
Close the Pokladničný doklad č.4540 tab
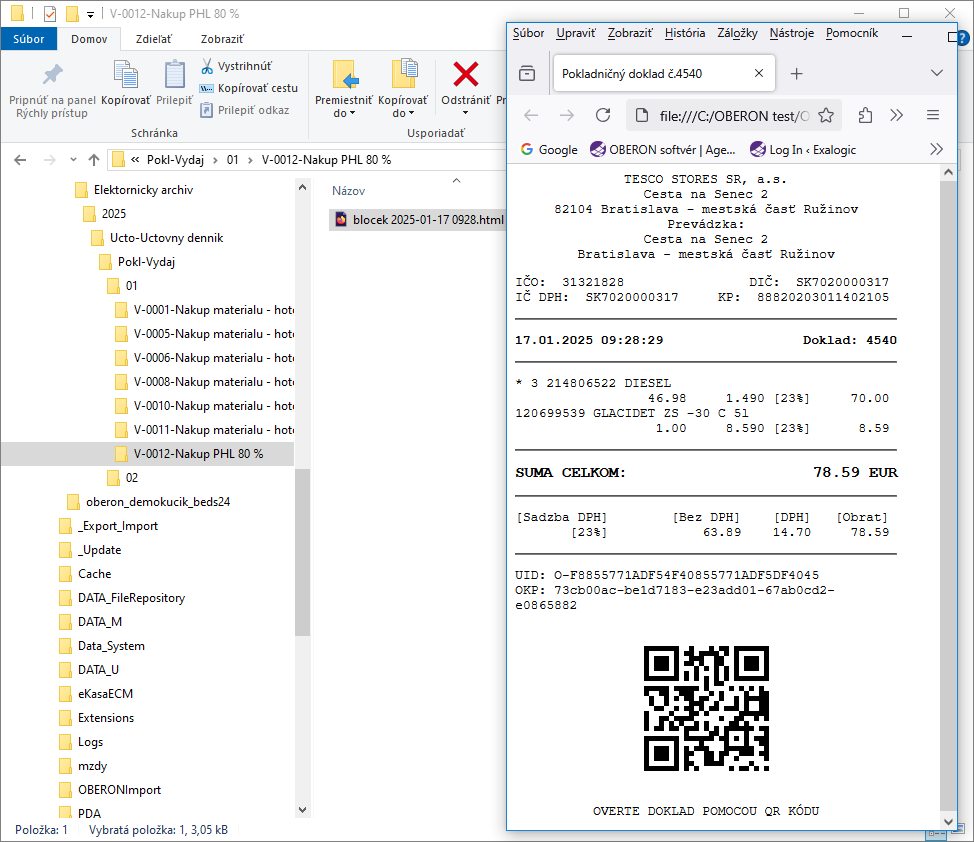[x=758, y=73]
